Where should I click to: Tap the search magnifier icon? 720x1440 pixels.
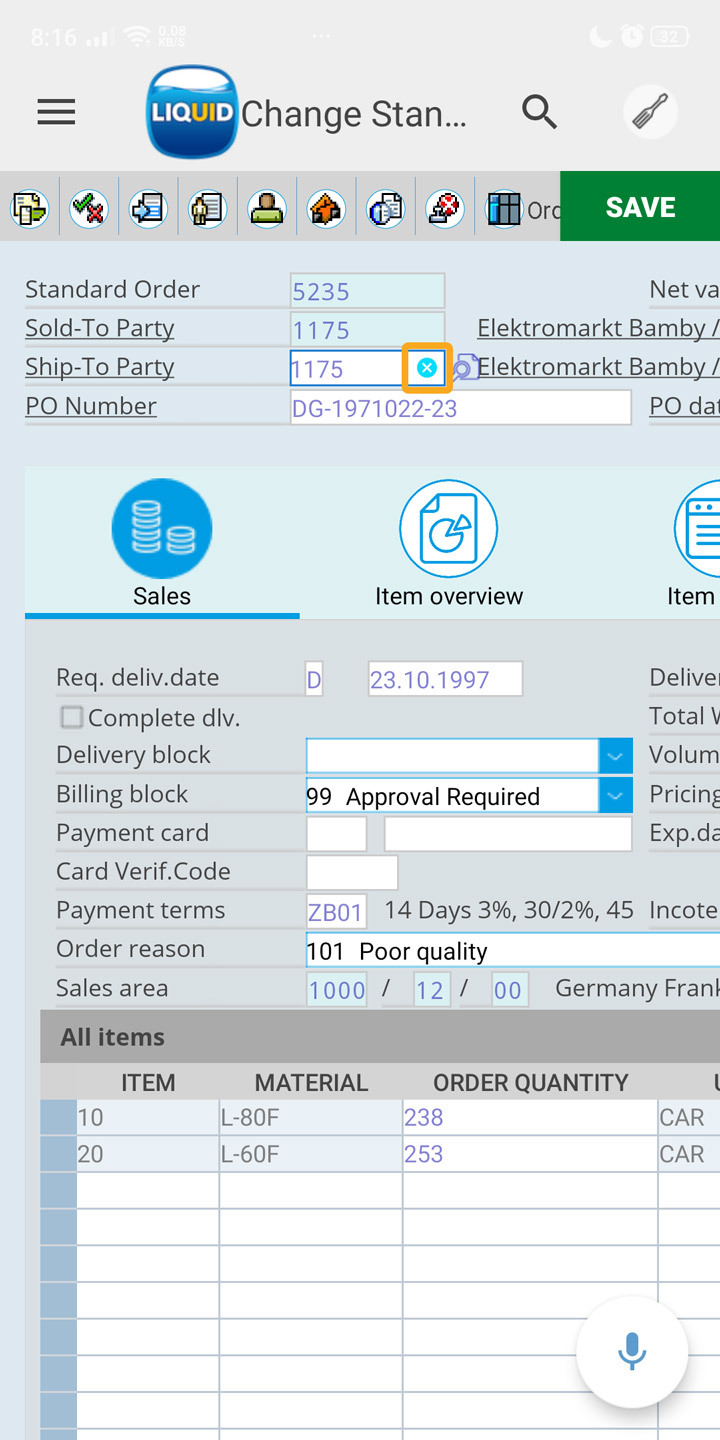pyautogui.click(x=539, y=113)
